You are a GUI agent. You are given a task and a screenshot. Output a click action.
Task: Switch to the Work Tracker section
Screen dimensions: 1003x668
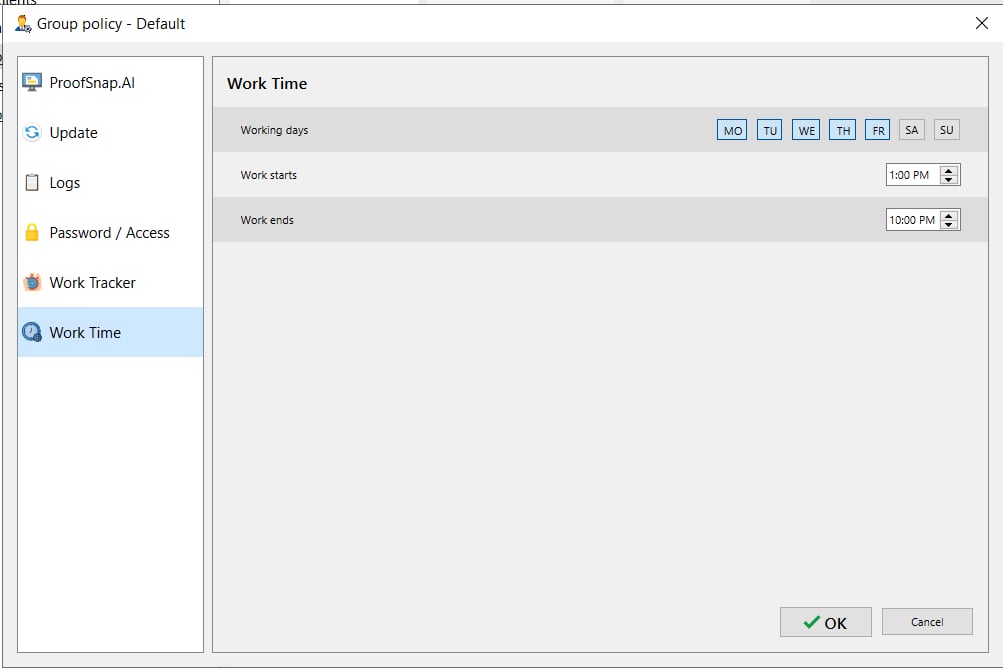point(92,282)
